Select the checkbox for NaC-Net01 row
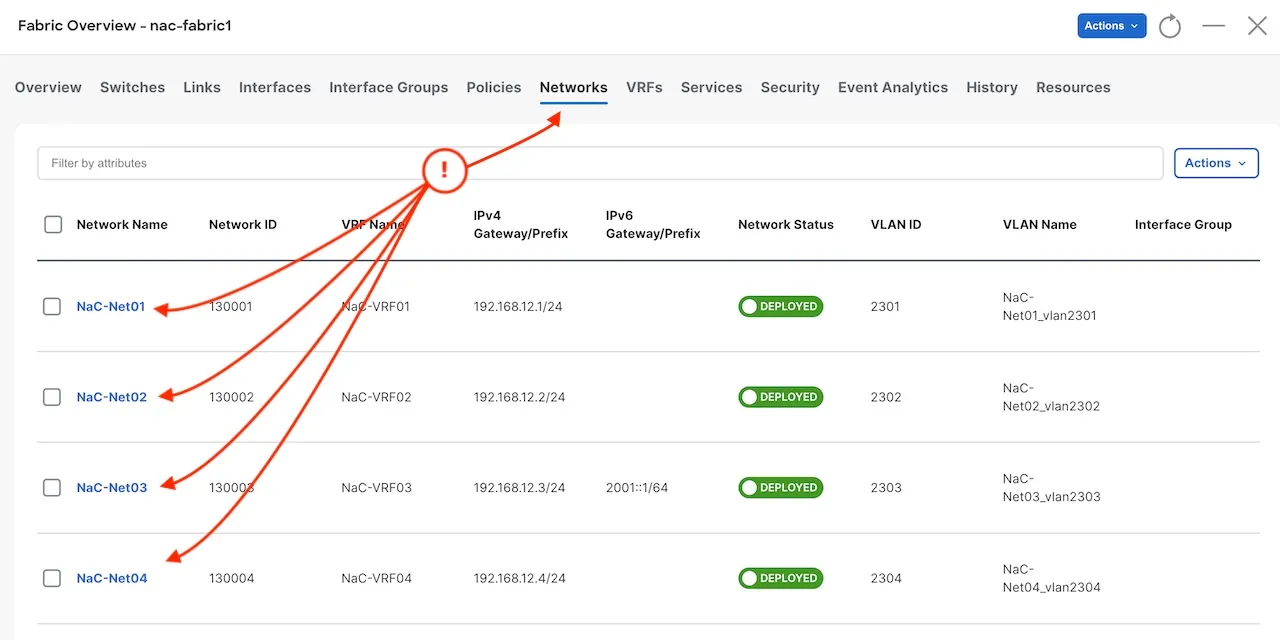The width and height of the screenshot is (1280, 640). coord(52,306)
